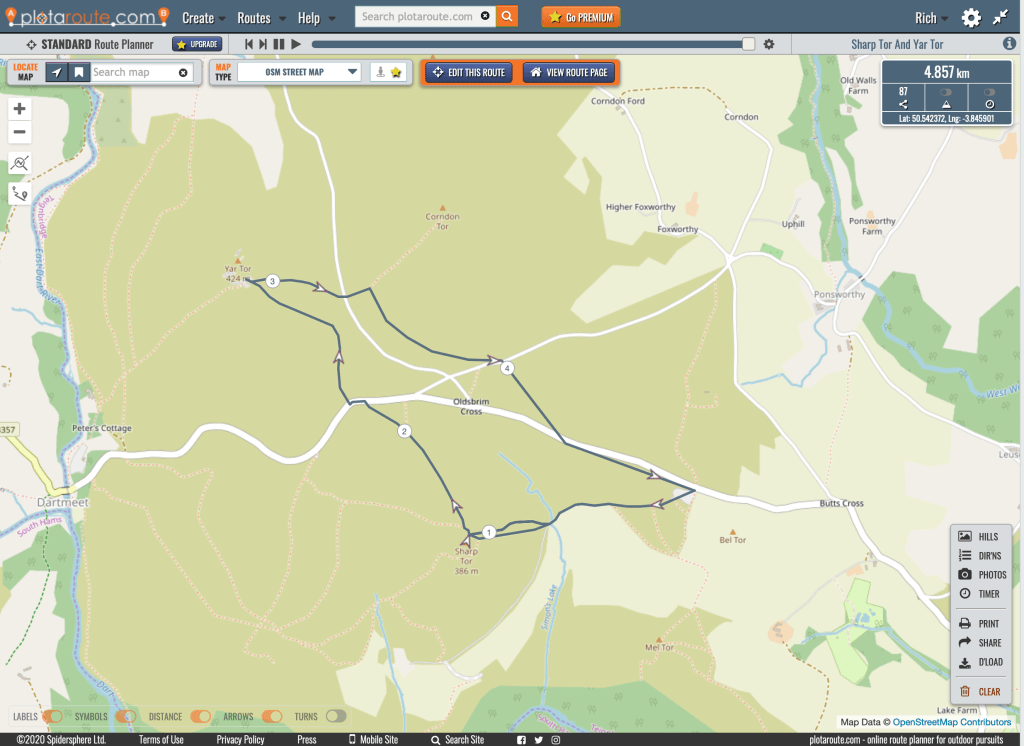The image size is (1024, 746).
Task: Click the route info icon
Action: tap(1009, 44)
